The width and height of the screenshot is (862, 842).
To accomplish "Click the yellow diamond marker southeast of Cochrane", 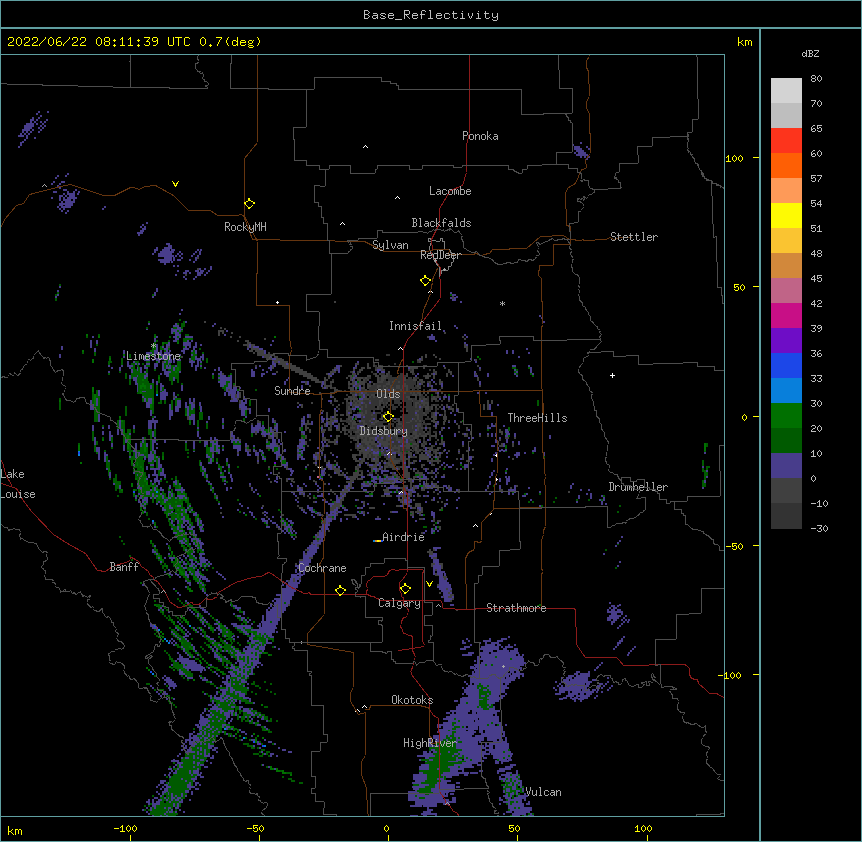I will click(x=340, y=590).
